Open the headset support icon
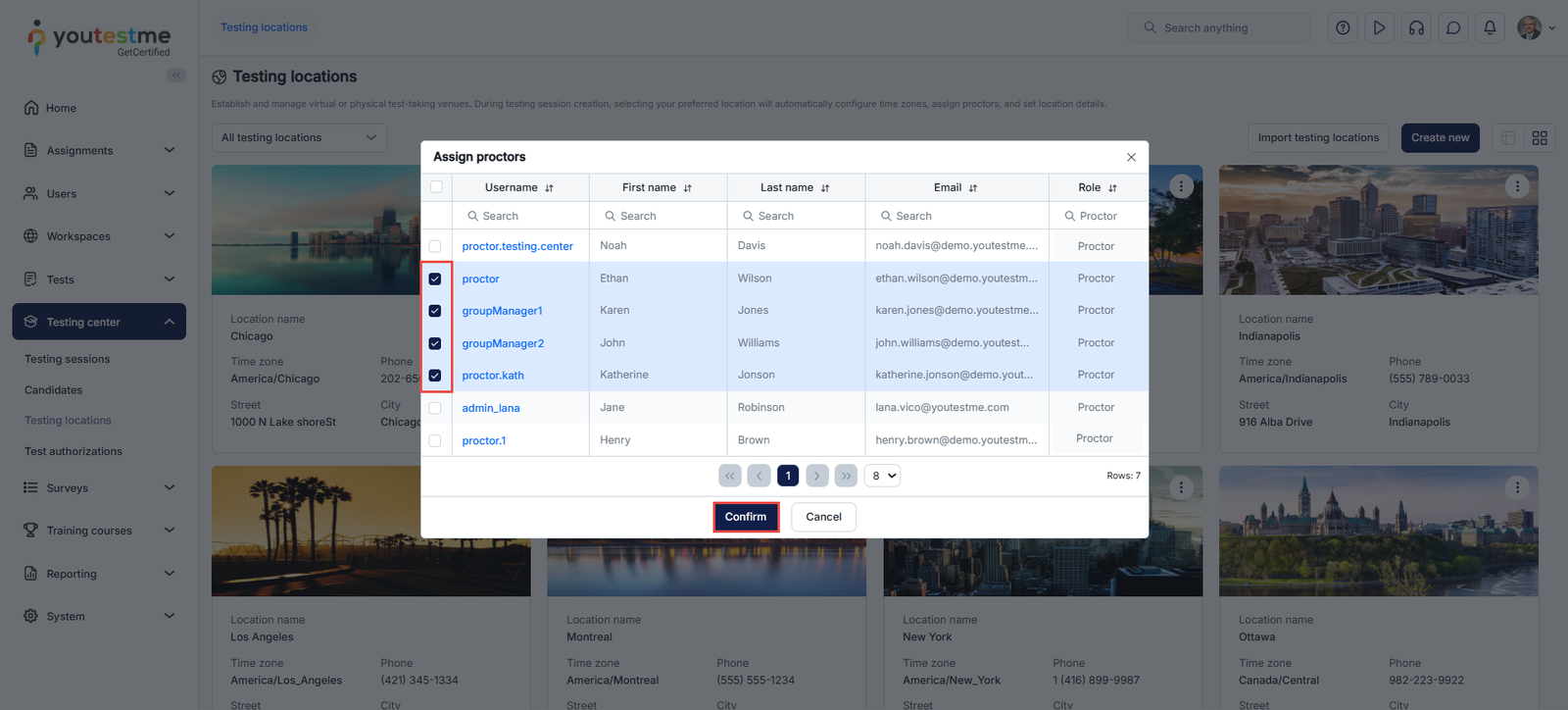1568x710 pixels. click(x=1416, y=27)
